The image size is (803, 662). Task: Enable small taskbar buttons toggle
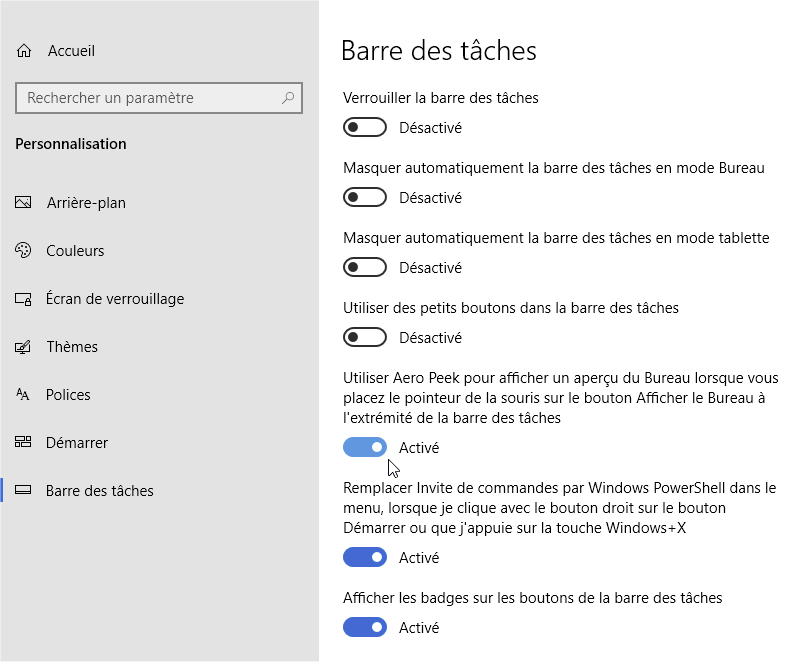click(365, 337)
